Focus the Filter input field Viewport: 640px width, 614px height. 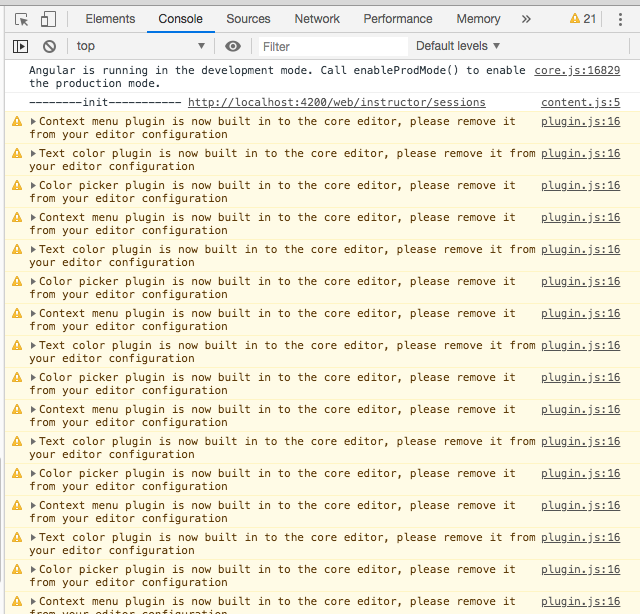333,47
